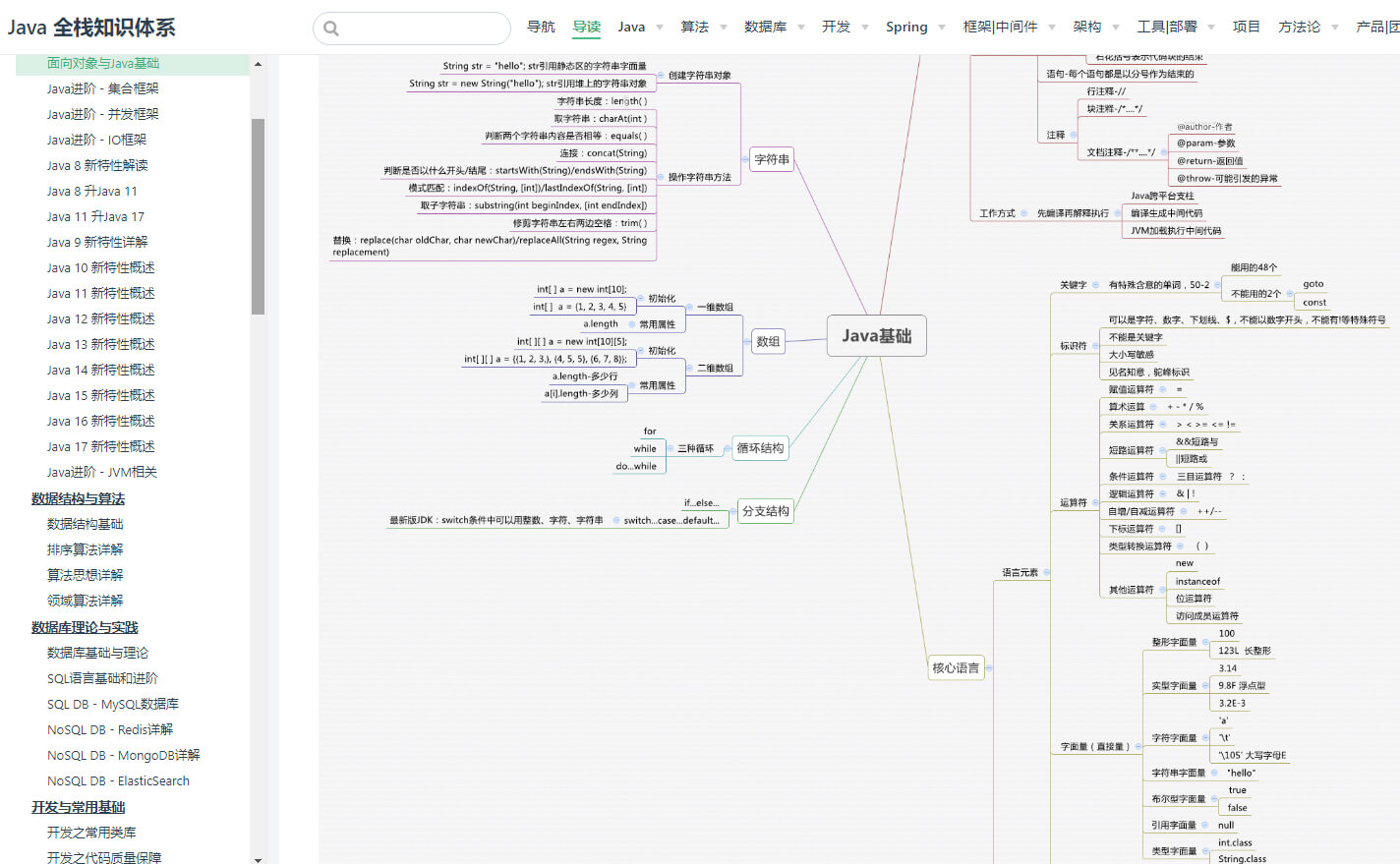The image size is (1400, 864).
Task: Click the collapse dot beside 关键字 node
Action: 1094,285
